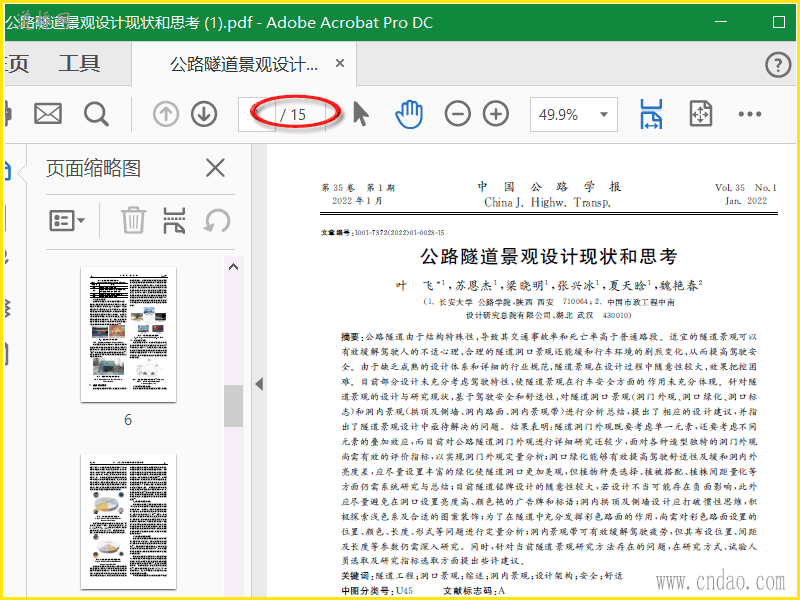Screen dimensions: 800x600
Task: Open the print pages thumbnail tool
Action: click(174, 220)
